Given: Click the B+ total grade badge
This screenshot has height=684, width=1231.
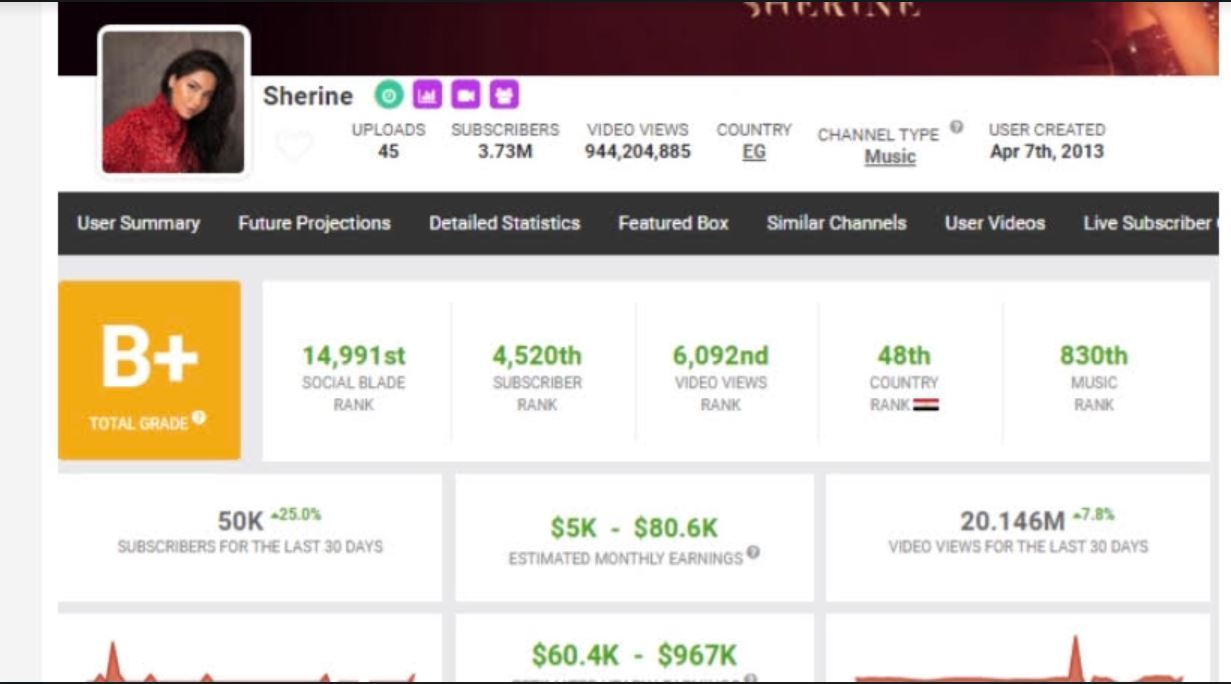Looking at the screenshot, I should 149,369.
